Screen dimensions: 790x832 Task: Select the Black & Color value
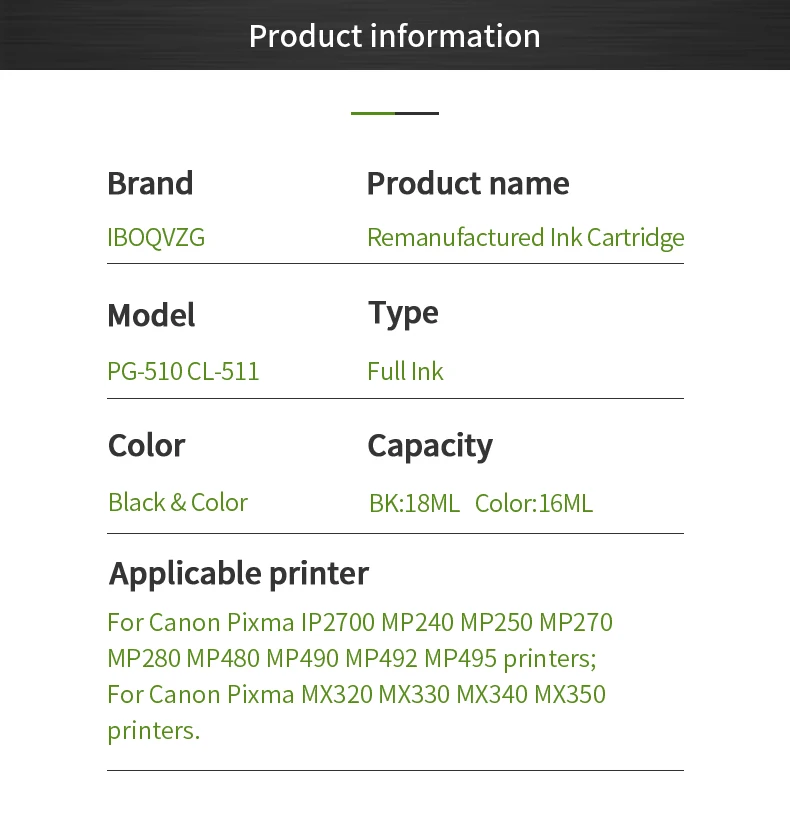coord(178,502)
